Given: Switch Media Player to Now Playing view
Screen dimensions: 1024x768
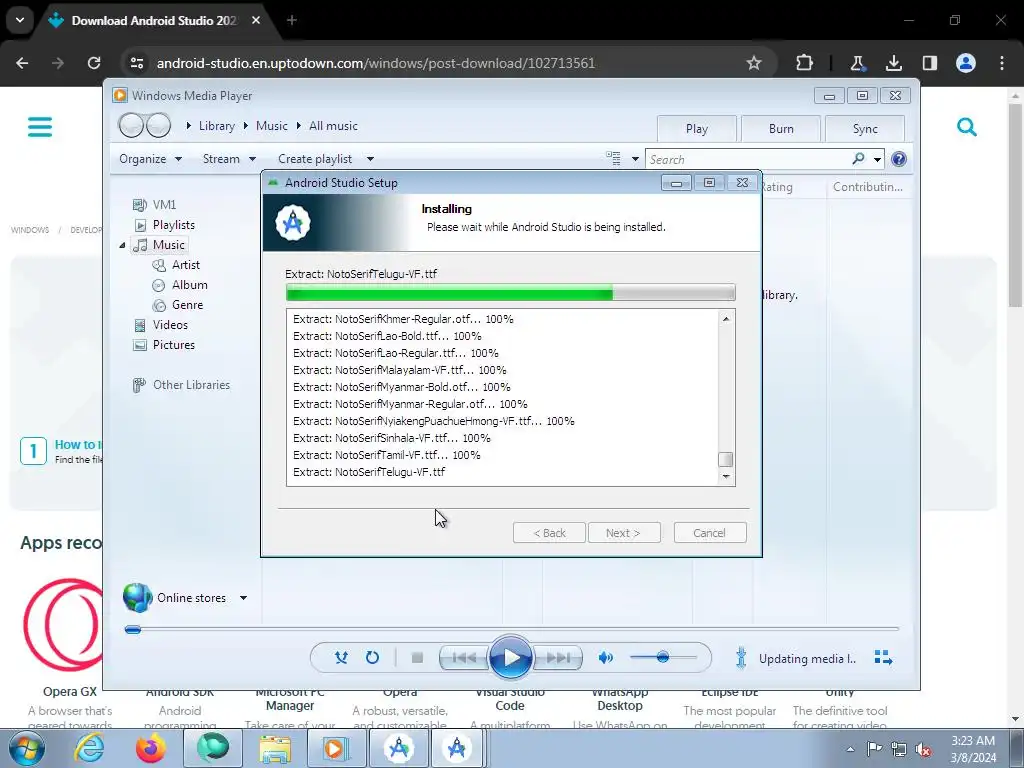Looking at the screenshot, I should (x=883, y=658).
